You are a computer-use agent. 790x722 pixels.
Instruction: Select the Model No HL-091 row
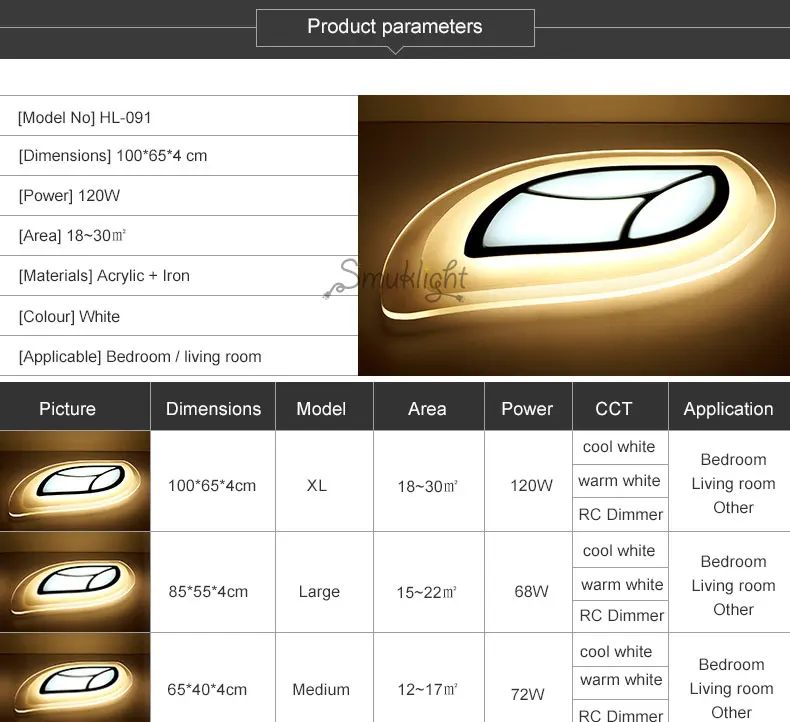pyautogui.click(x=179, y=116)
